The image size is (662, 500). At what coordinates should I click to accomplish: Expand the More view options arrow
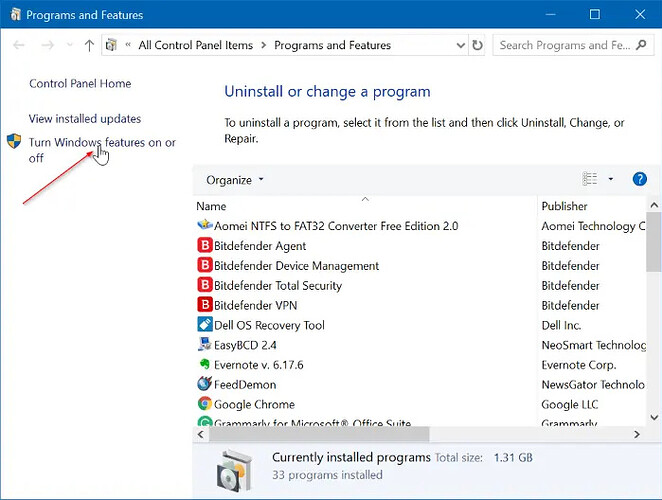coord(610,179)
